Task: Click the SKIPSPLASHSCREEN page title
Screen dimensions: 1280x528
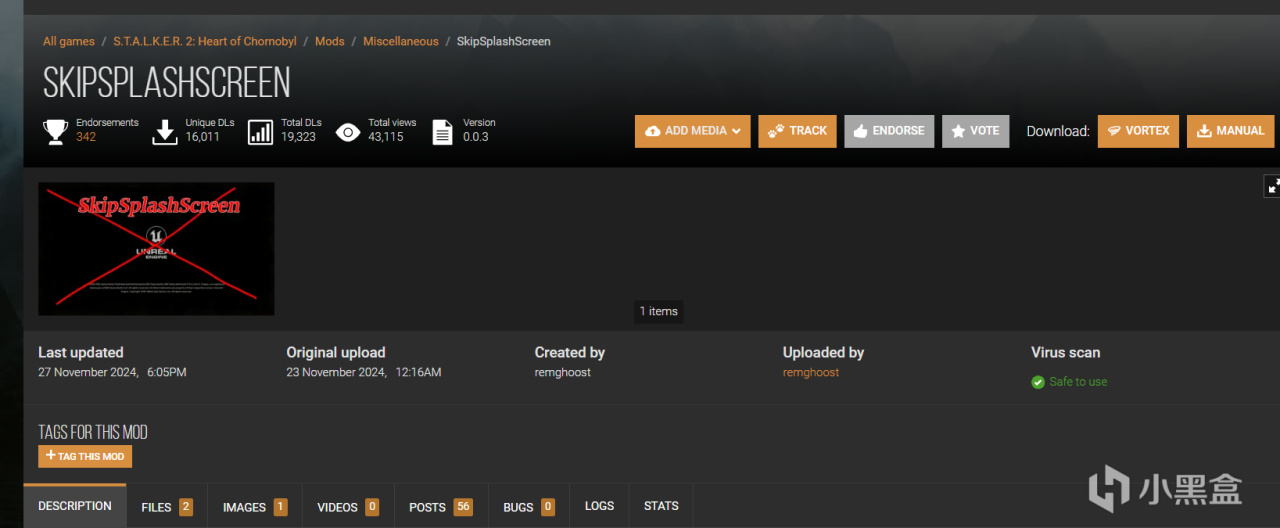Action: coord(167,83)
